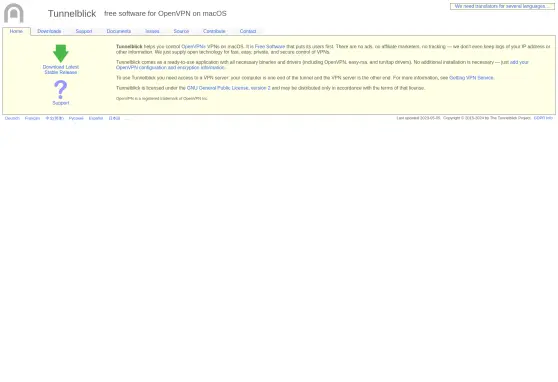
Task: Open the OpenVPN link in first paragraph
Action: tap(193, 47)
